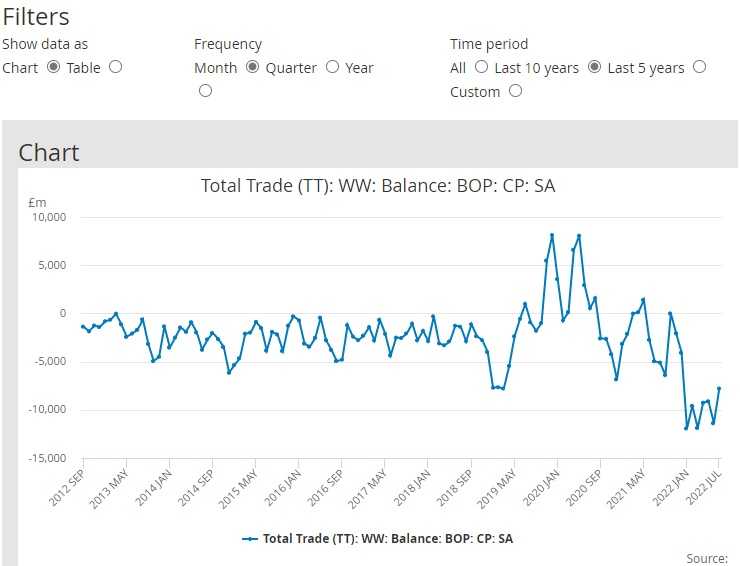Click the legend line marker icon
This screenshot has height=566, width=740.
250,539
